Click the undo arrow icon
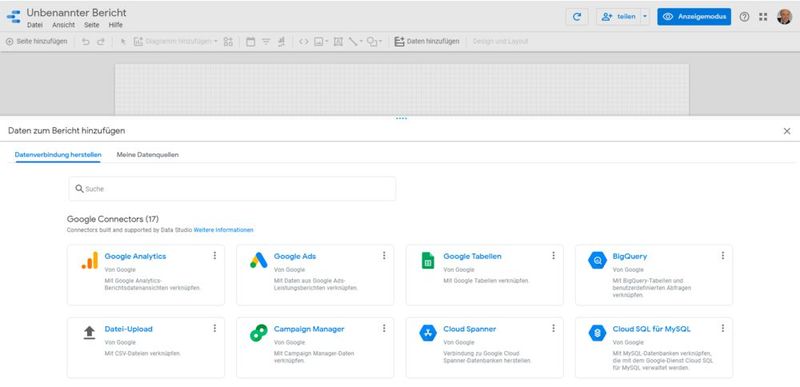 coord(85,42)
